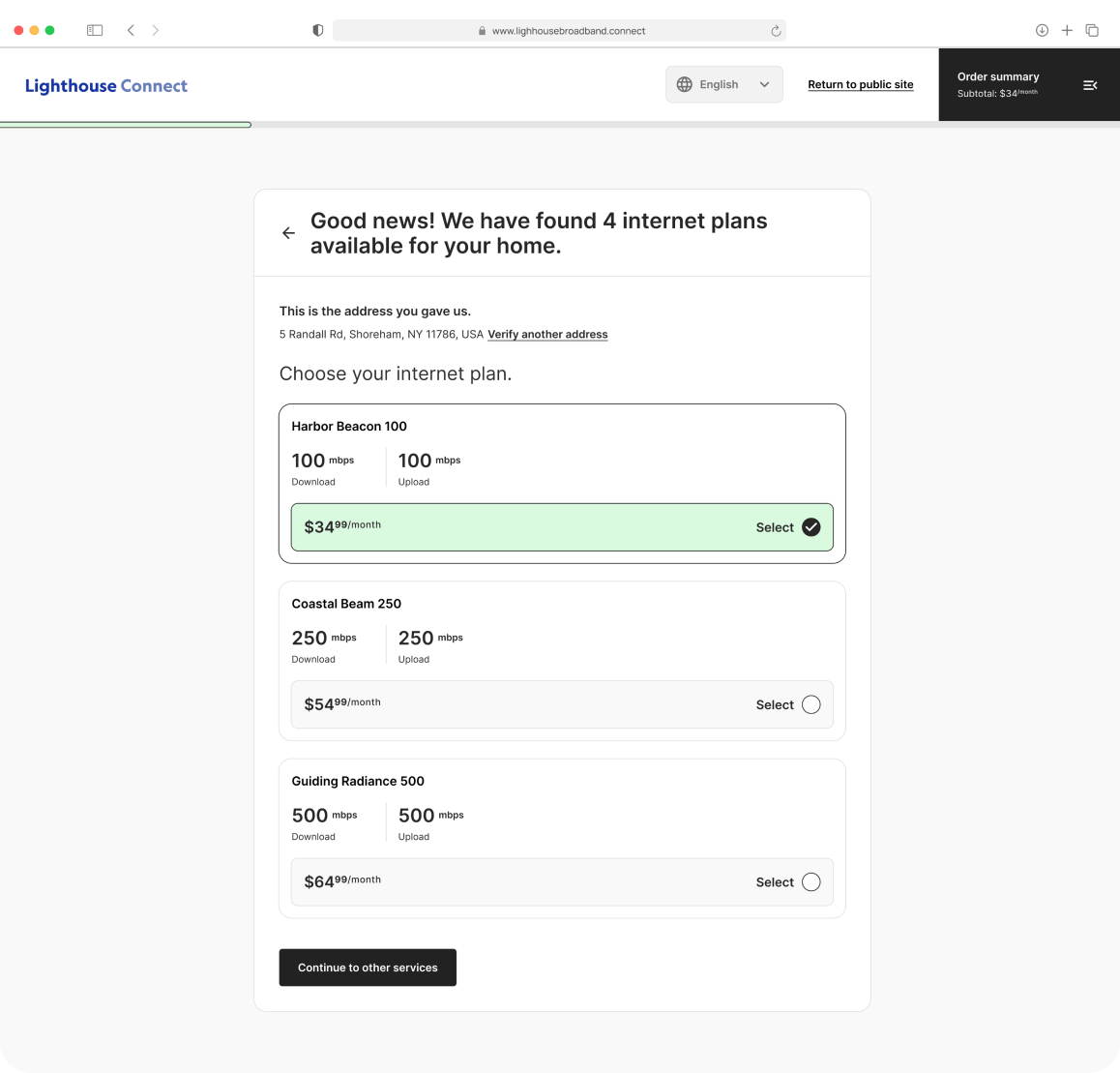The height and width of the screenshot is (1073, 1120).
Task: Click the Verify another address link
Action: (547, 335)
